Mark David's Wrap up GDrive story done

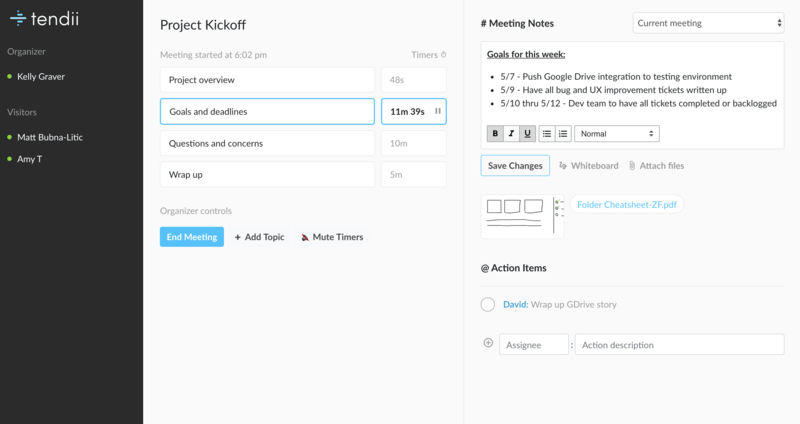click(488, 305)
